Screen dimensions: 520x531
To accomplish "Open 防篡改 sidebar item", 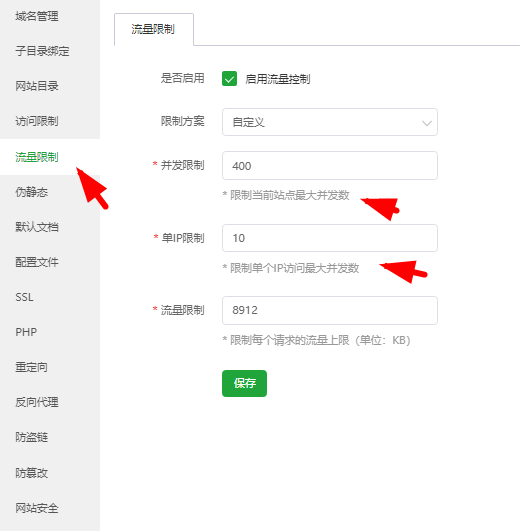I will (x=31, y=473).
